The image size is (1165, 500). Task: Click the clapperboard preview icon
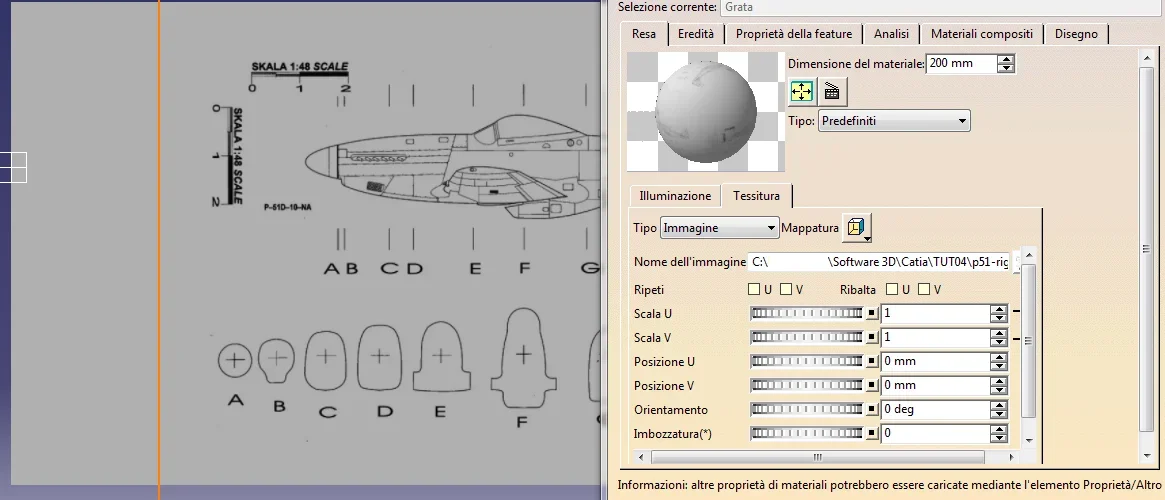(831, 92)
